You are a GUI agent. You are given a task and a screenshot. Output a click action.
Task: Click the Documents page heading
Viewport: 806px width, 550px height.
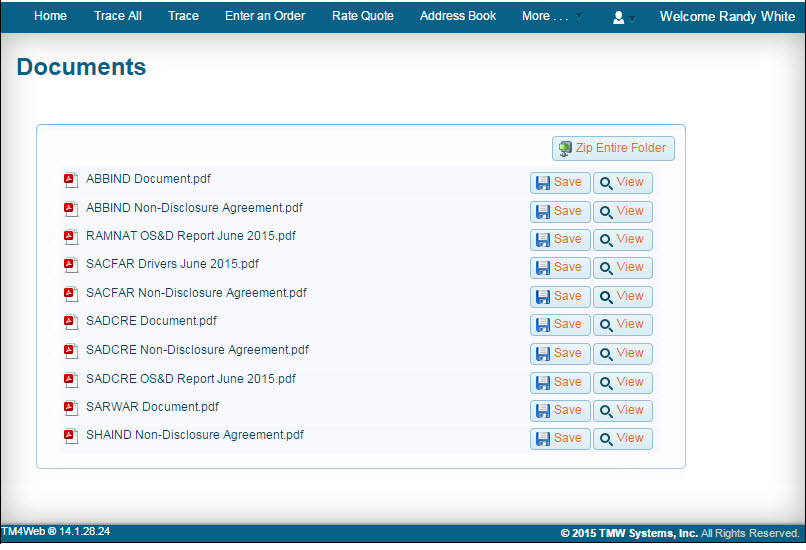click(x=81, y=67)
